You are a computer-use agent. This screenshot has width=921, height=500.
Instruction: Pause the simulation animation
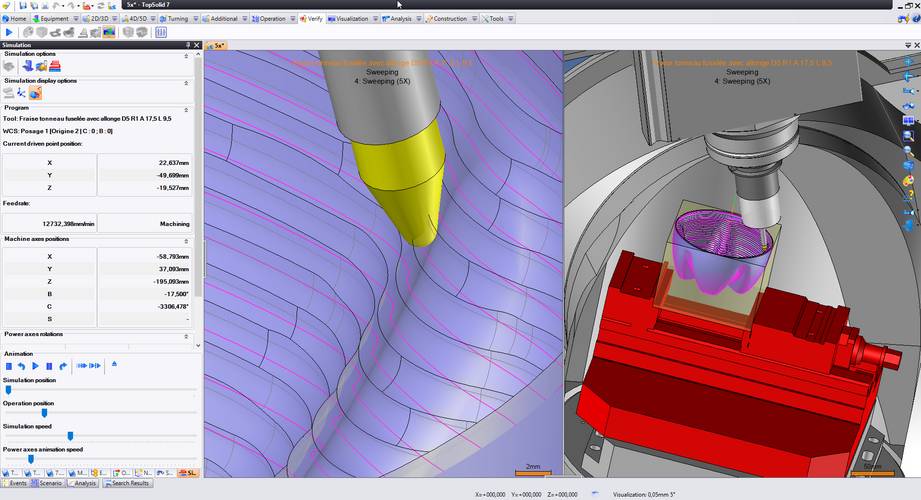[x=48, y=366]
